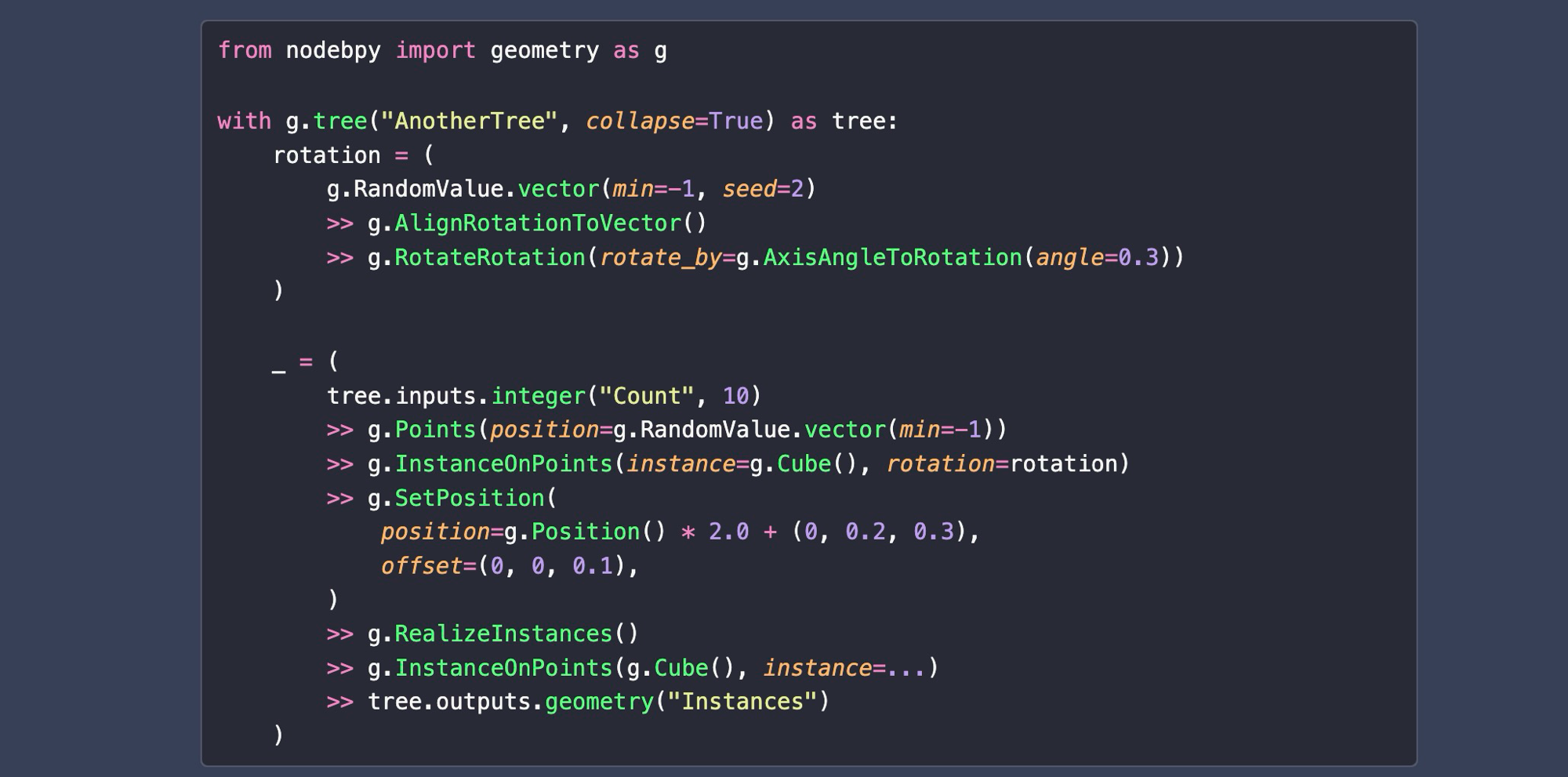Click the "Count" string literal
1568x777 pixels.
point(647,396)
